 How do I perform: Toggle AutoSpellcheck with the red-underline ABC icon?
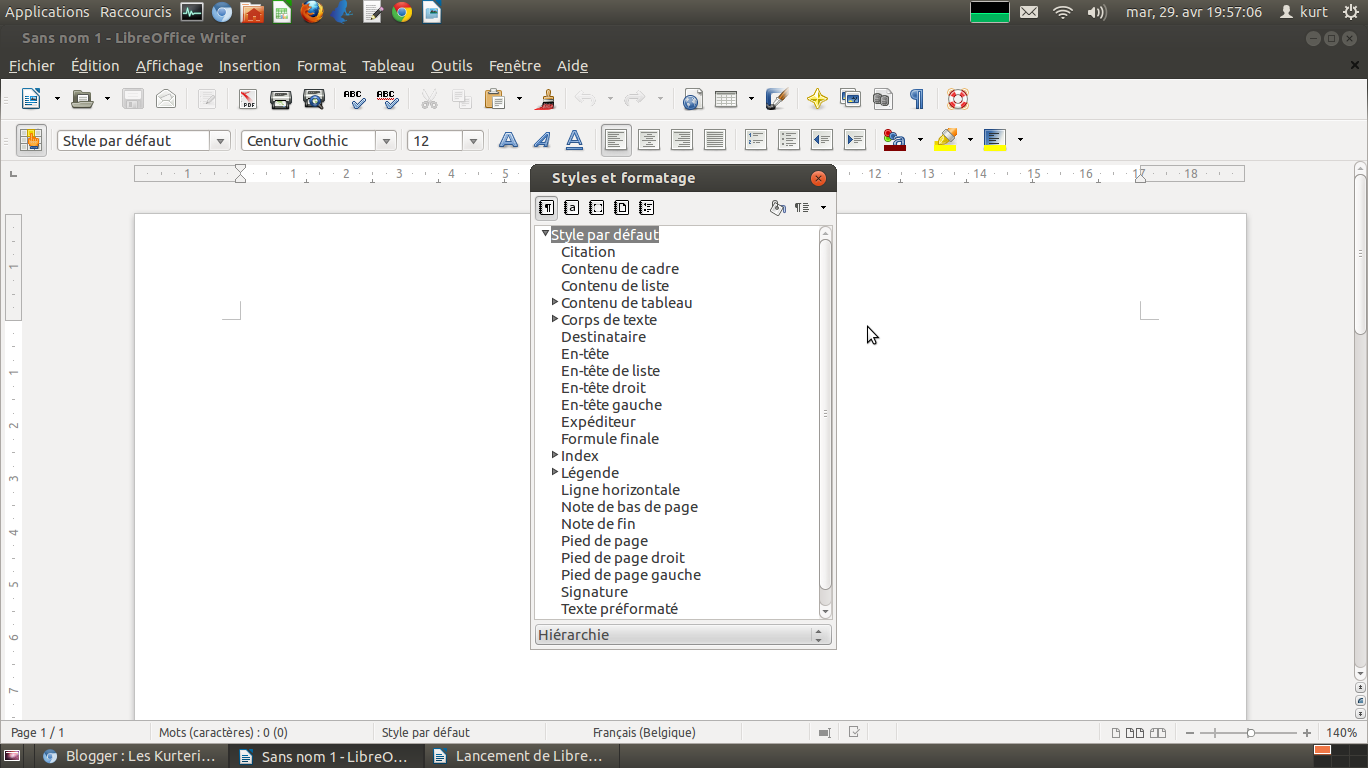coord(386,99)
